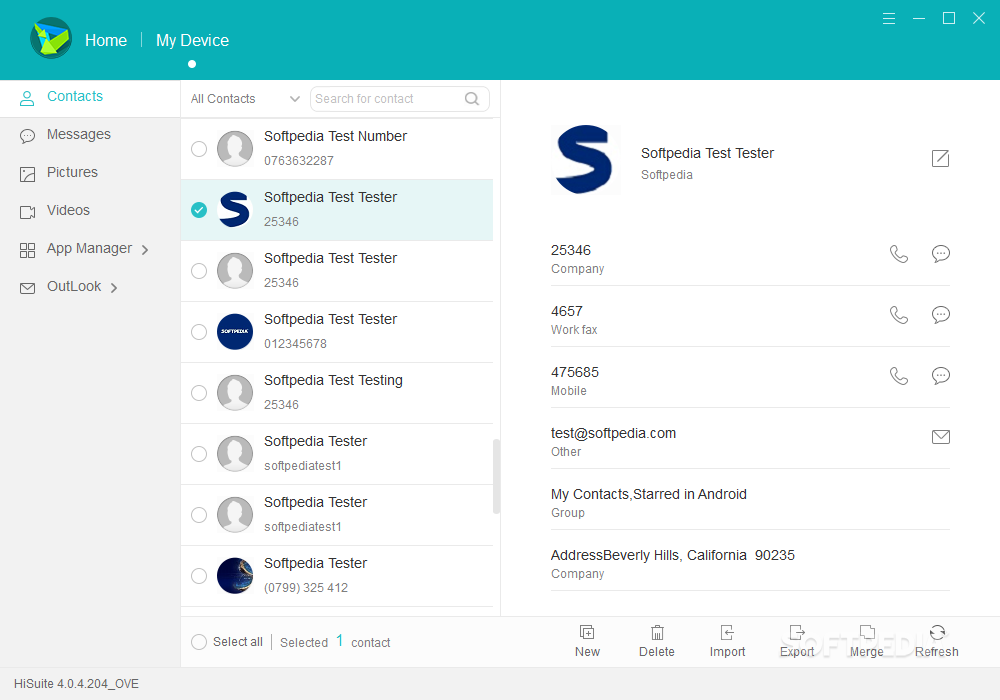Click the My Contacts,Starred in Android group text

649,494
